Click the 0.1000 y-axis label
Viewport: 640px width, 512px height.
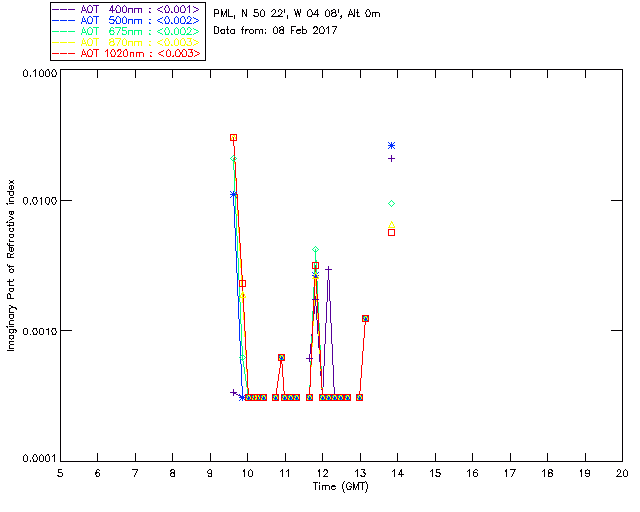[40, 73]
